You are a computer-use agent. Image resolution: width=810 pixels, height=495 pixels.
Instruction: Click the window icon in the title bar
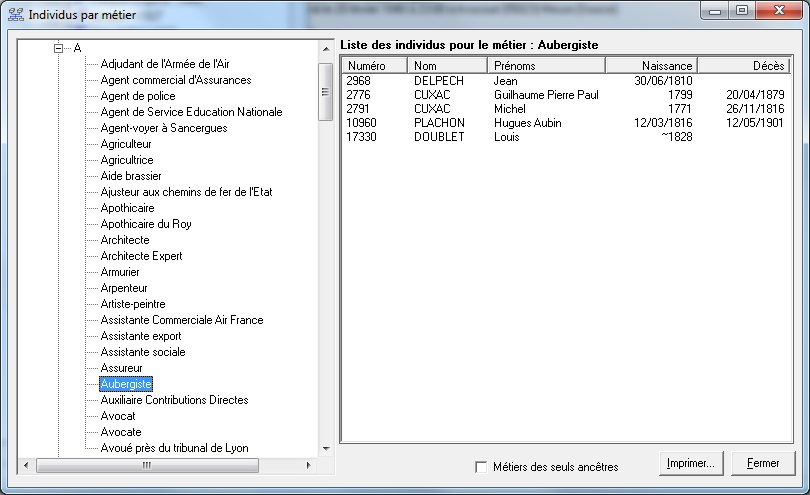tap(15, 13)
